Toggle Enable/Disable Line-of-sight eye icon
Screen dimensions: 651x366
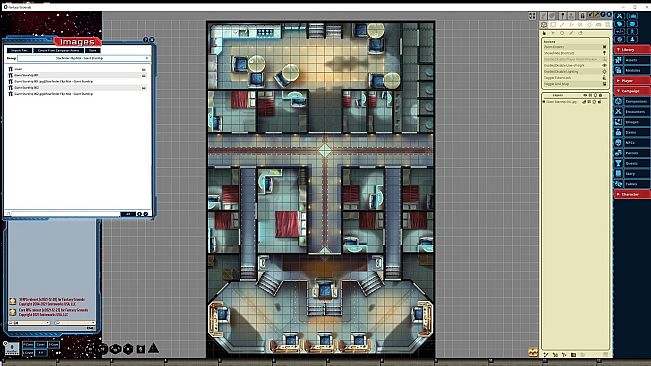click(604, 66)
